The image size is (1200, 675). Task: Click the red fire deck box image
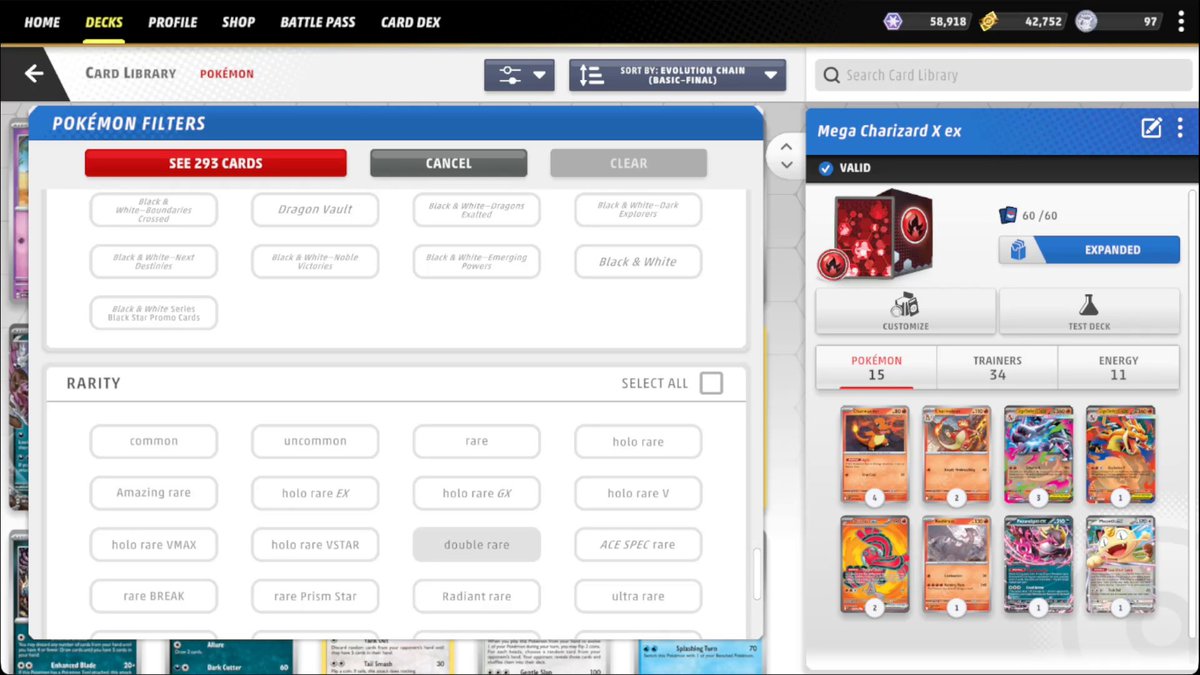pyautogui.click(x=875, y=235)
